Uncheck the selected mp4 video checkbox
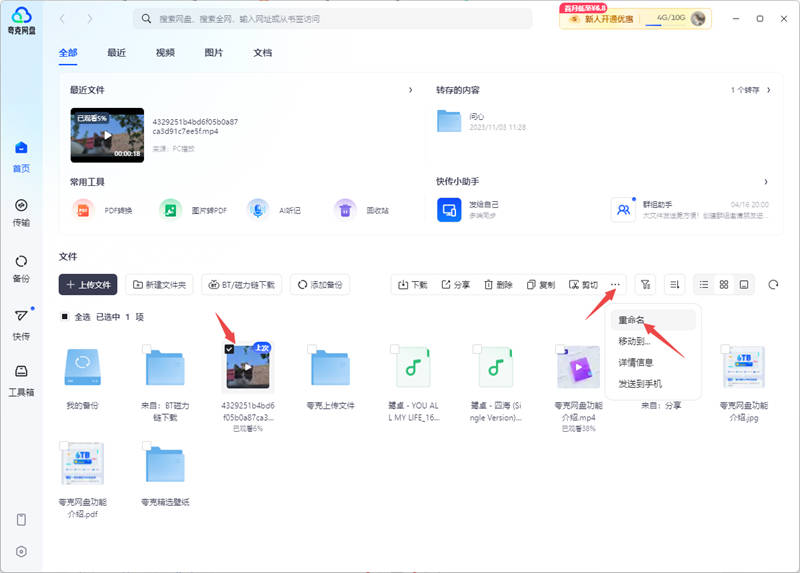The height and width of the screenshot is (573, 800). pyautogui.click(x=230, y=349)
